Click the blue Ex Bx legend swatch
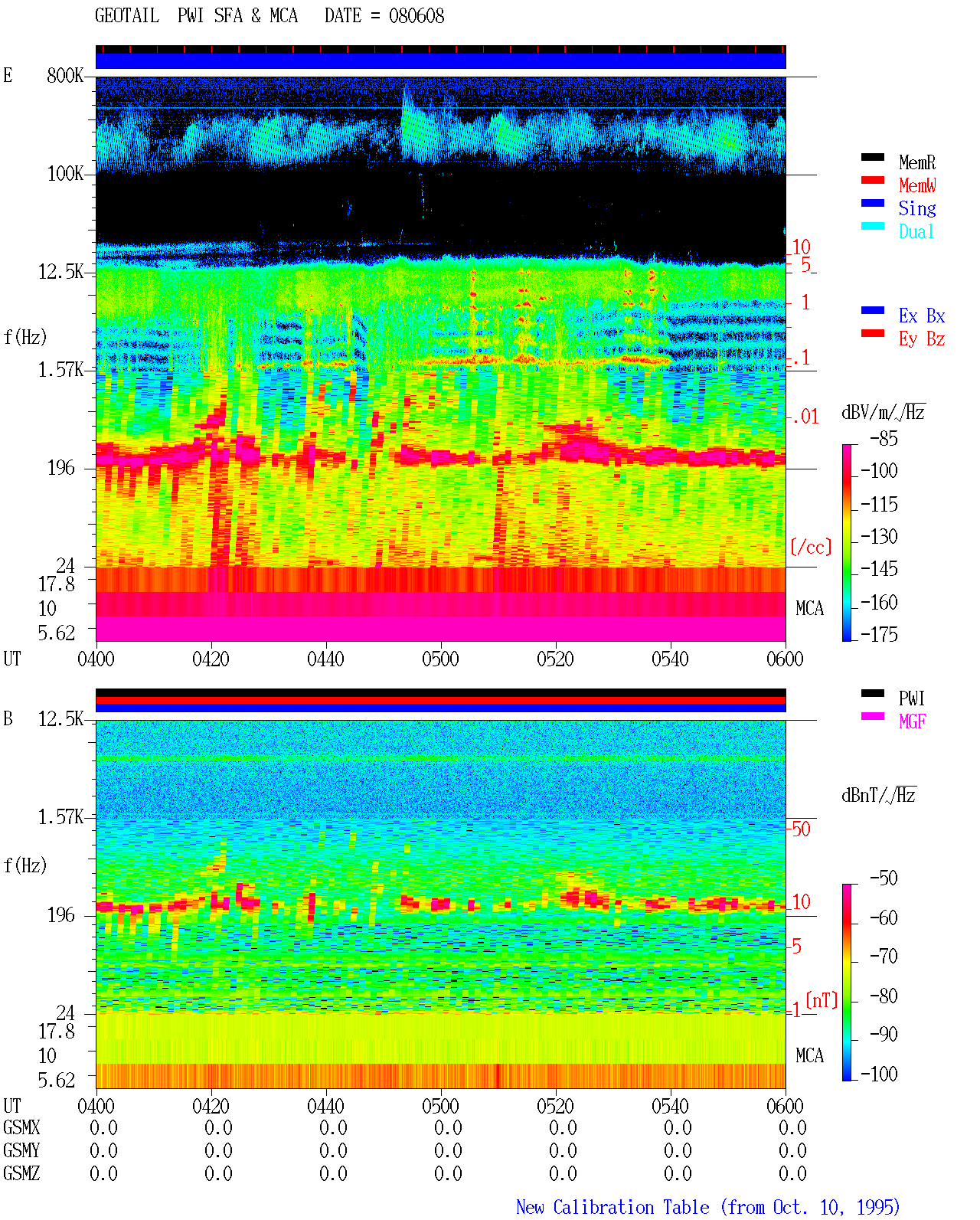 click(873, 310)
